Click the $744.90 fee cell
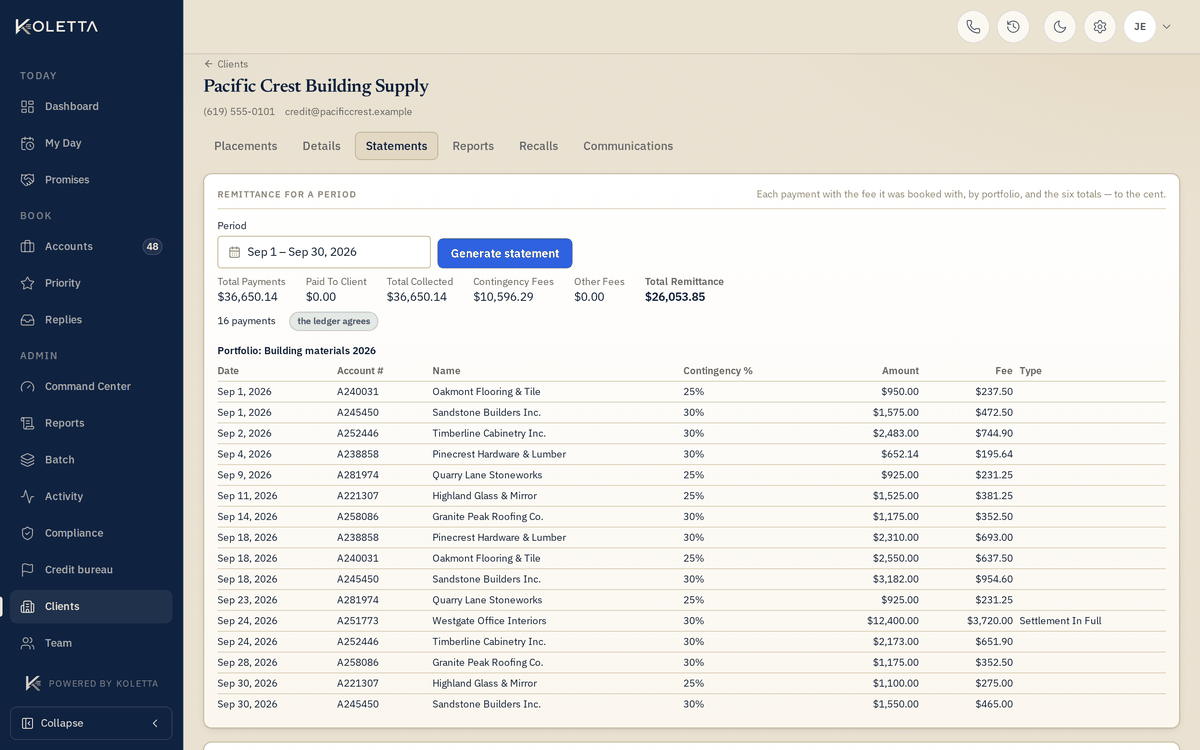The image size is (1200, 750). click(x=994, y=433)
